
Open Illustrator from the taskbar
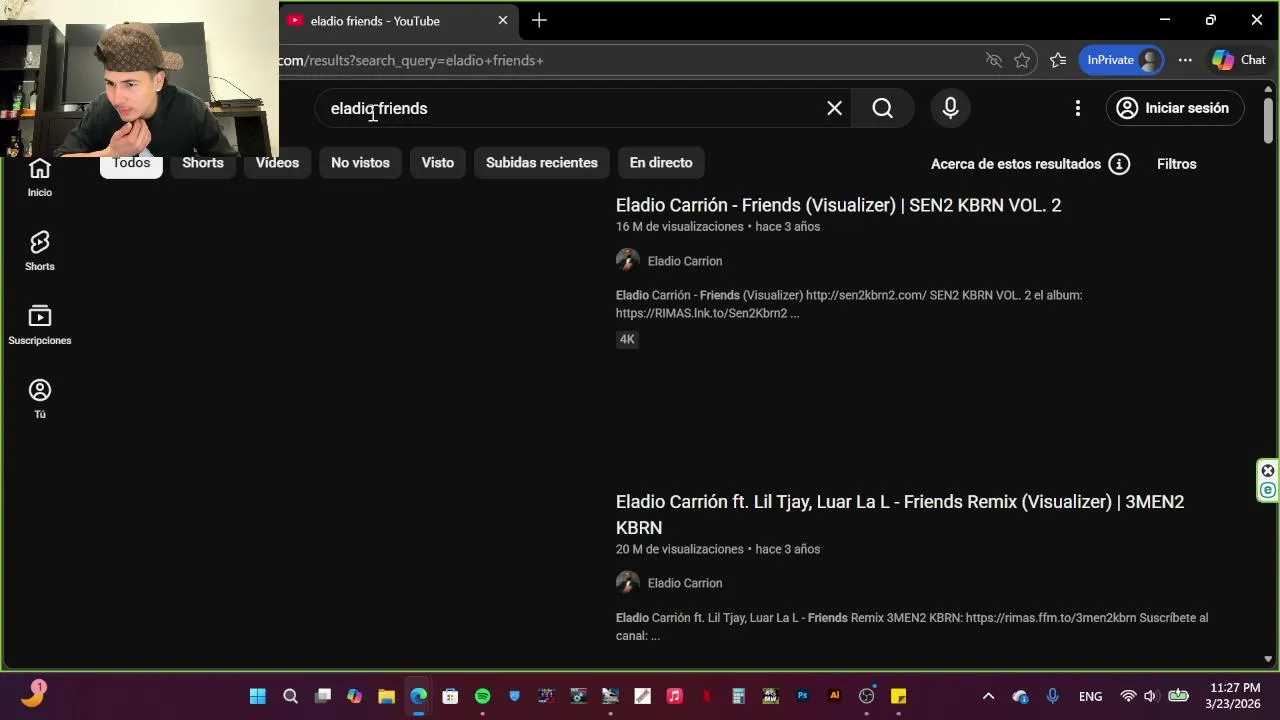(x=834, y=696)
